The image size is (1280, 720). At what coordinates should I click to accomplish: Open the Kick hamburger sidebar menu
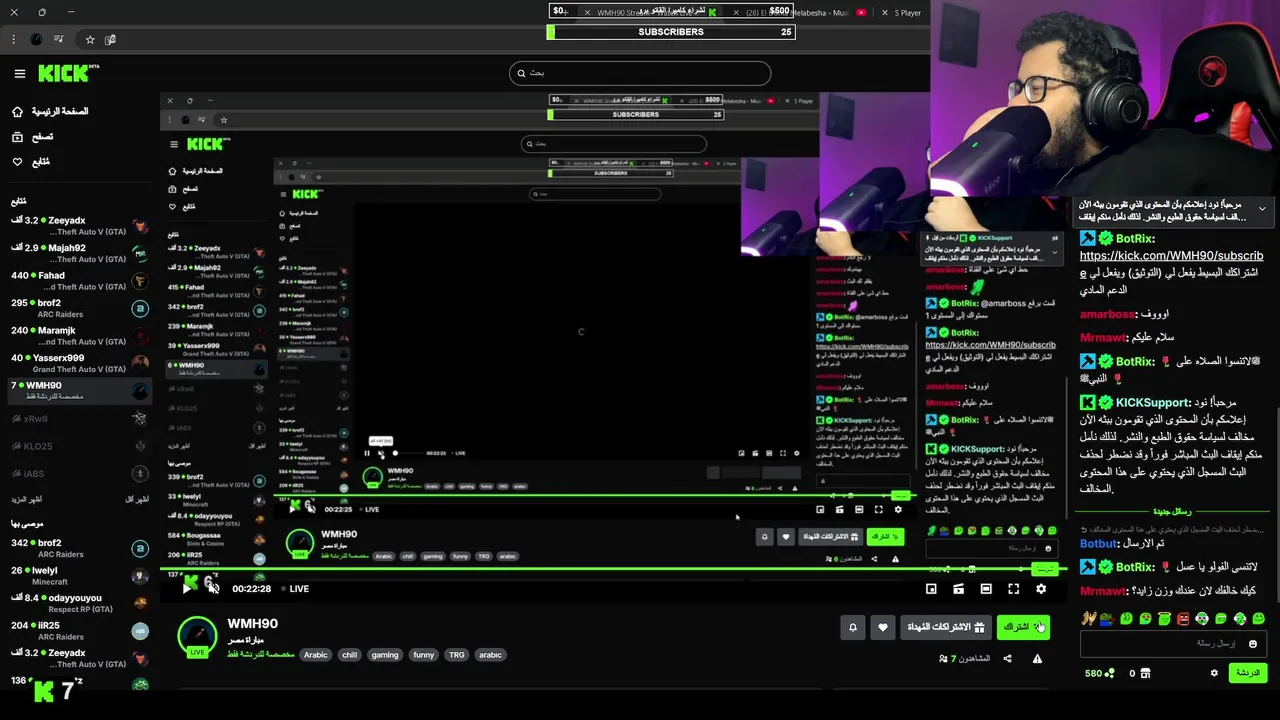(x=19, y=73)
